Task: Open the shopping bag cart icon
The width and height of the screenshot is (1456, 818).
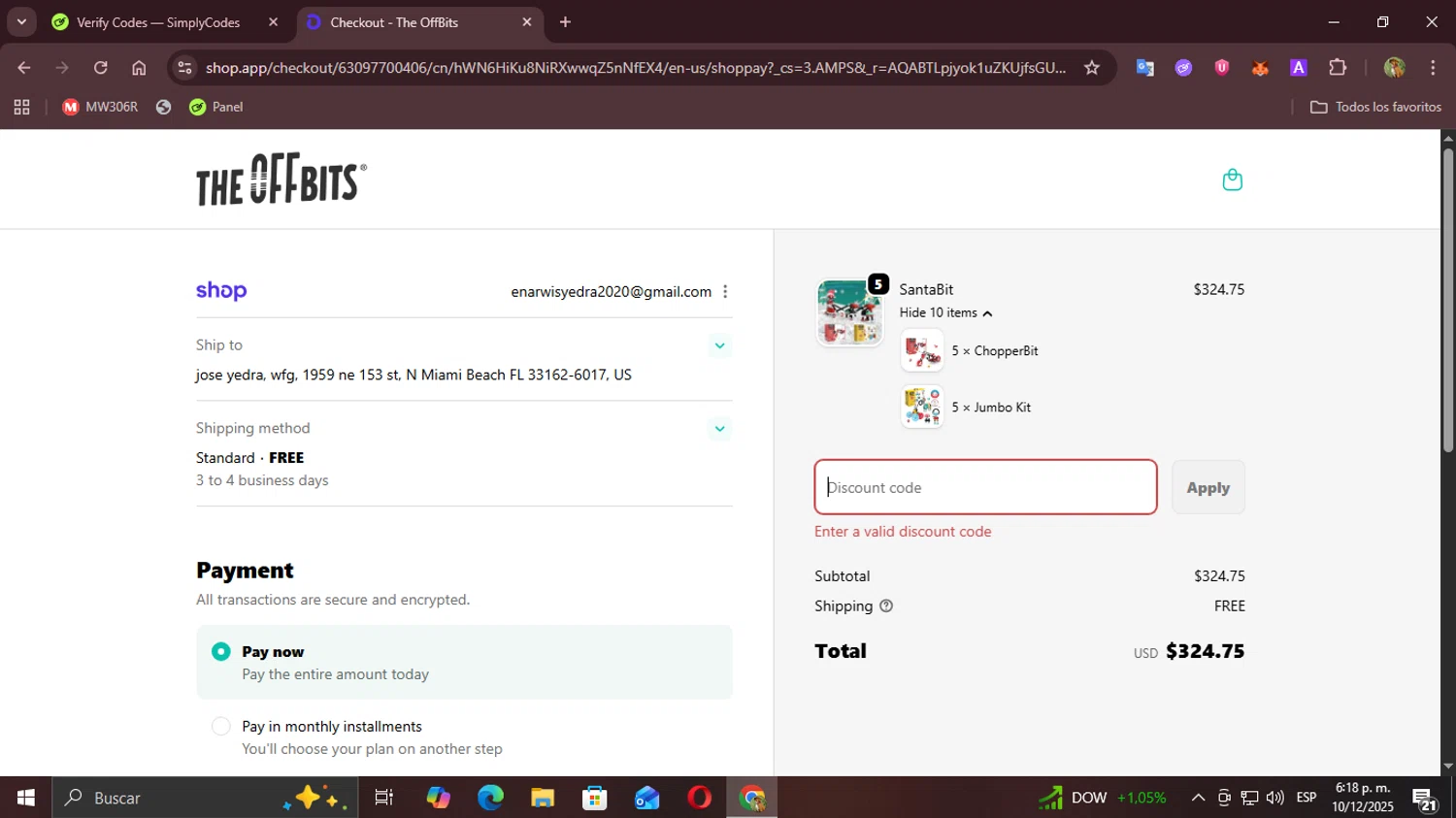Action: coord(1232,180)
